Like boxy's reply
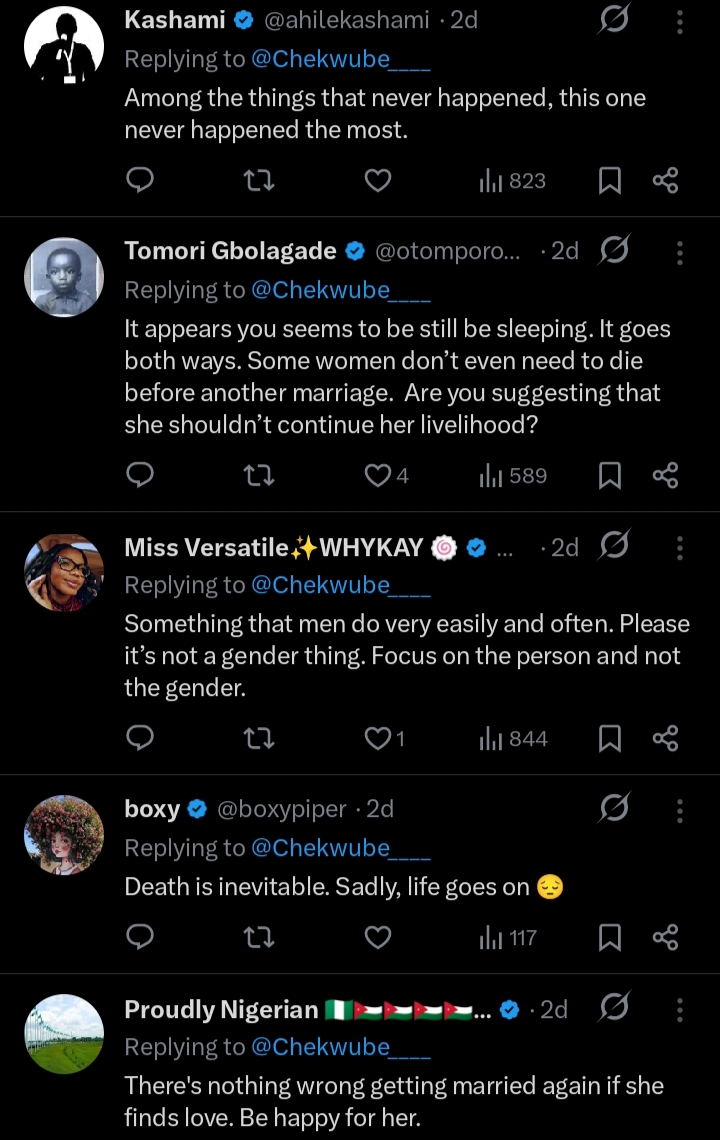This screenshot has width=720, height=1140. tap(377, 937)
